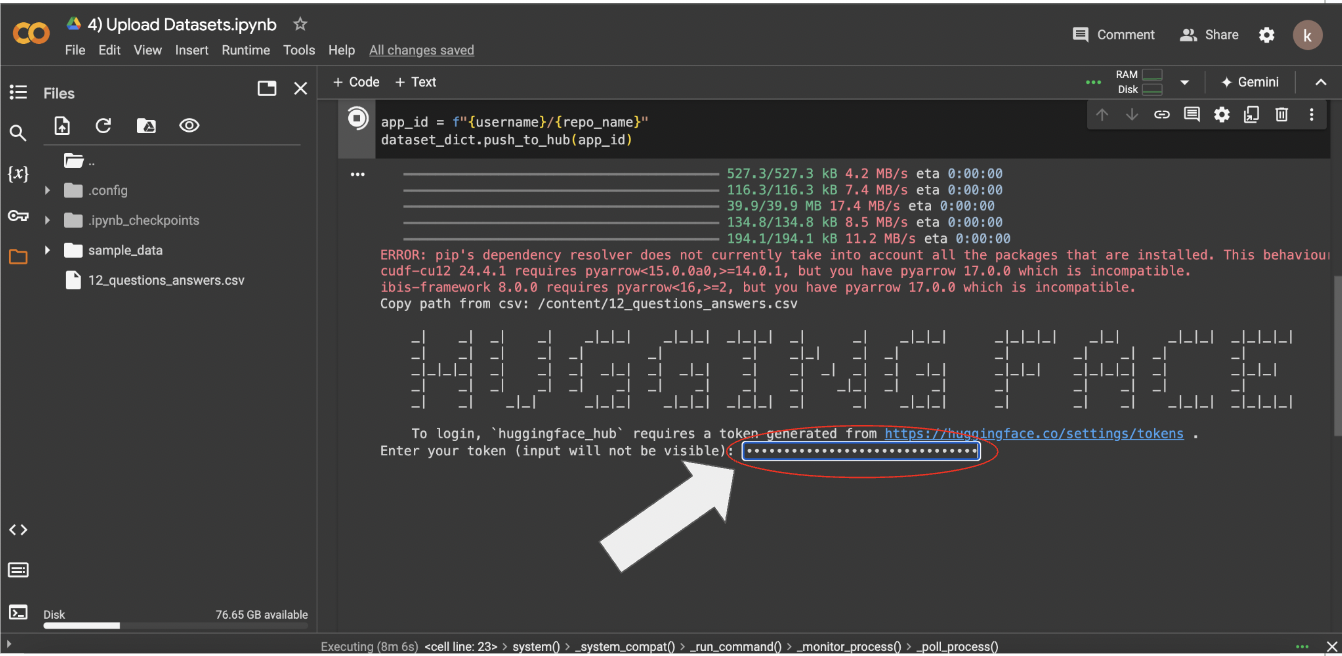Click the Share button
Screen dimensions: 1342x656
click(x=1209, y=34)
